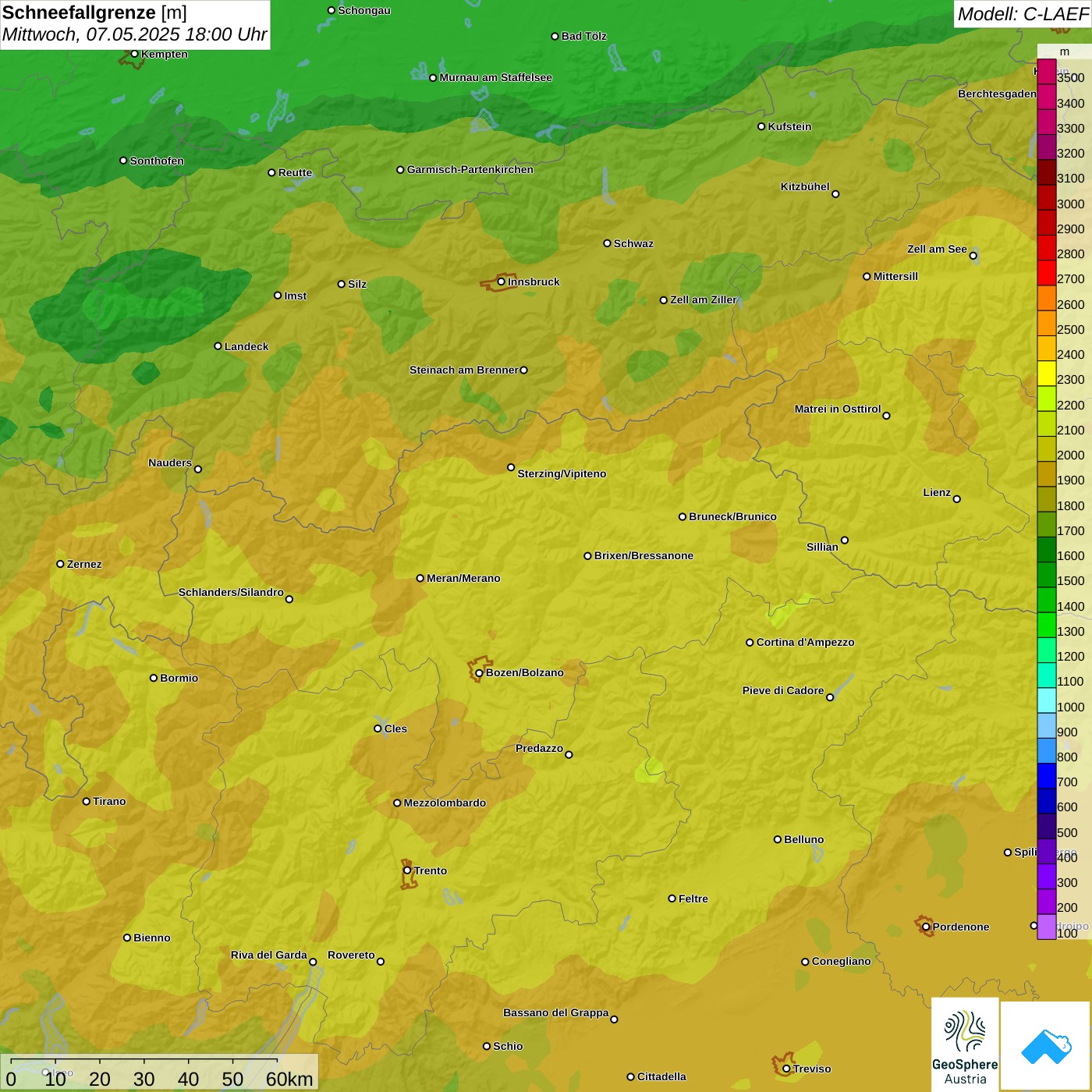Click the '60km' scale bar label
Screen dimensions: 1092x1092
click(289, 1079)
